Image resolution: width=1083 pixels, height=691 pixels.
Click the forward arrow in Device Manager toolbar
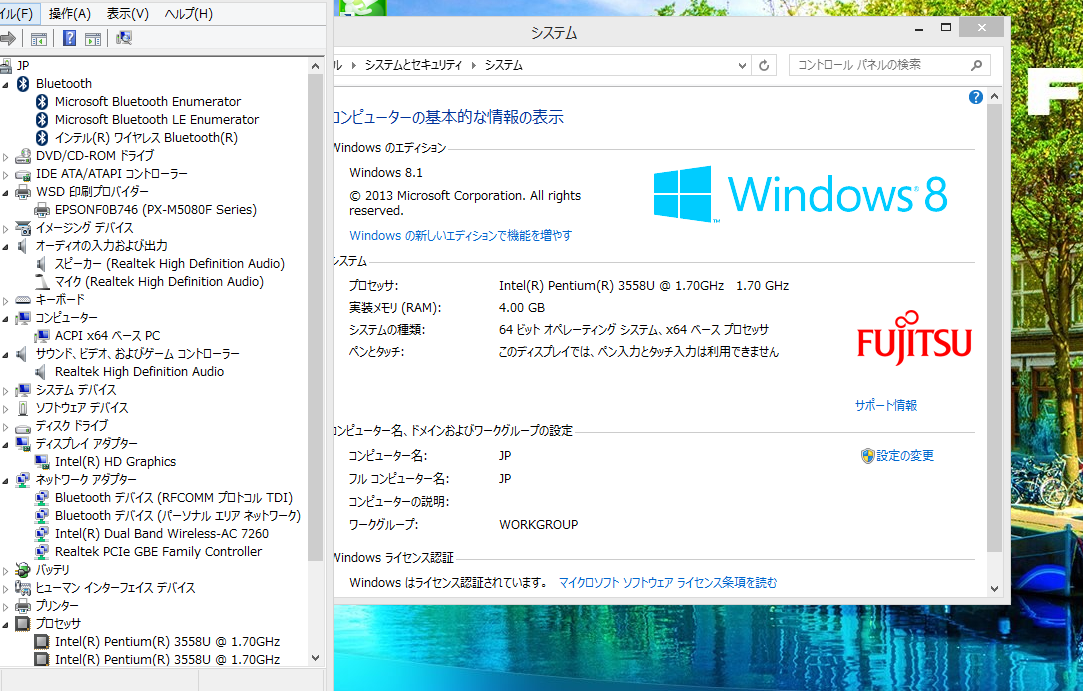[x=8, y=39]
